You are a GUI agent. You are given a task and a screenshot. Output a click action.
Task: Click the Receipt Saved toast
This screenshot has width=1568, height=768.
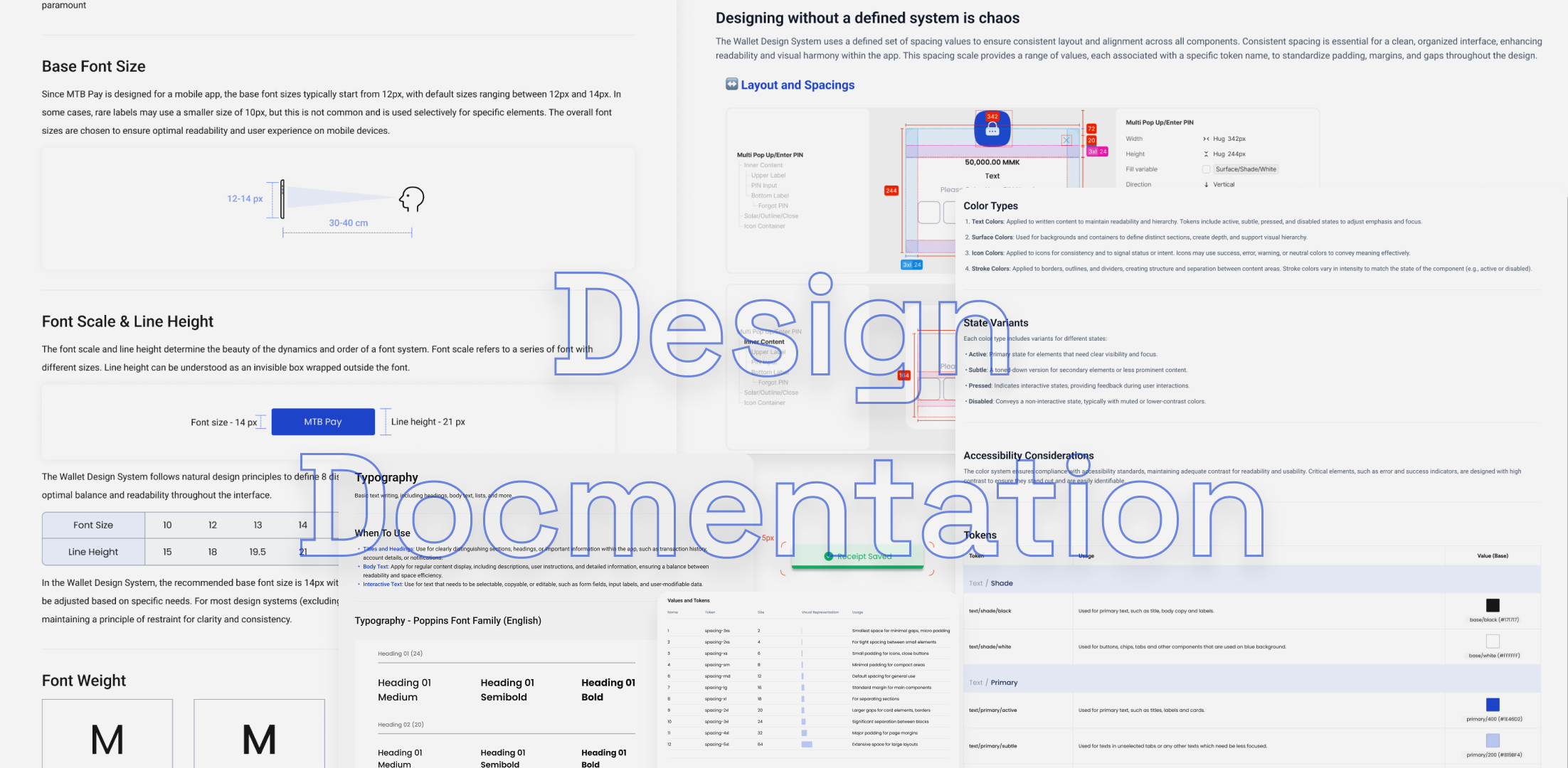coord(857,556)
